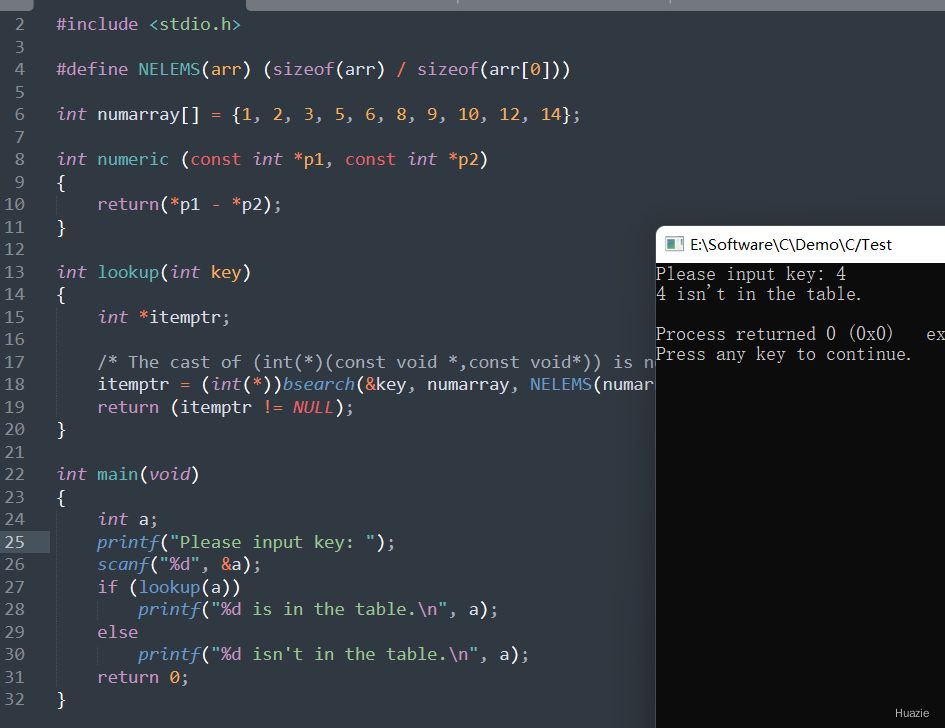Image resolution: width=945 pixels, height=728 pixels.
Task: Click line number 6 in the gutter
Action: click(19, 115)
